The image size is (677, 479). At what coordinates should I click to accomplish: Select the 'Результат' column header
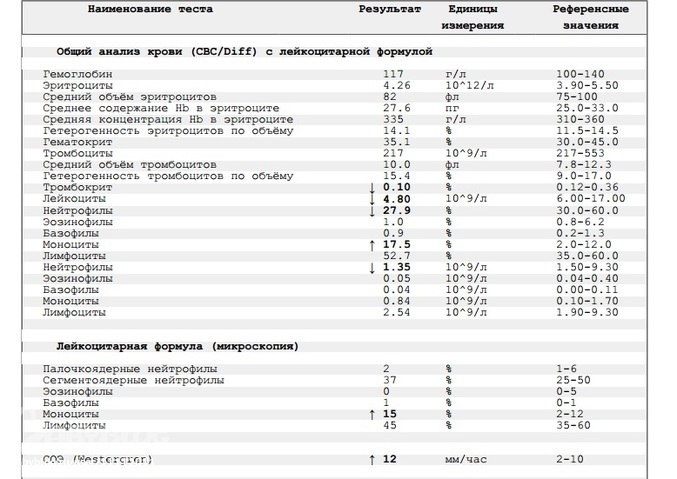point(389,9)
